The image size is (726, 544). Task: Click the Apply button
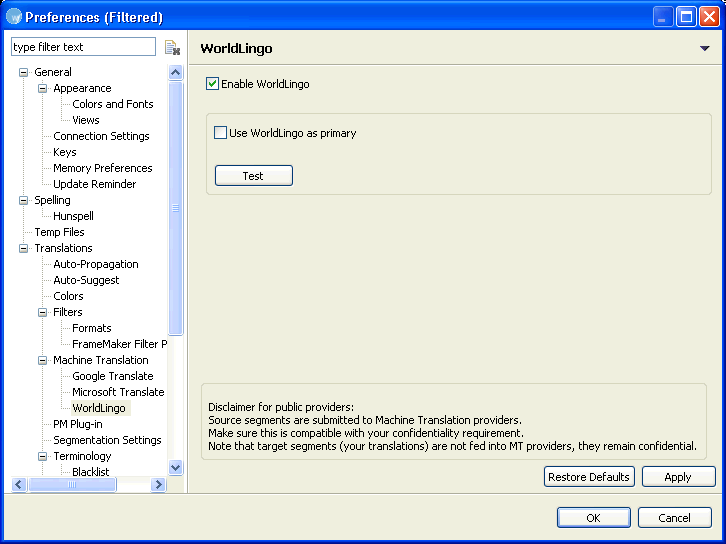point(678,477)
